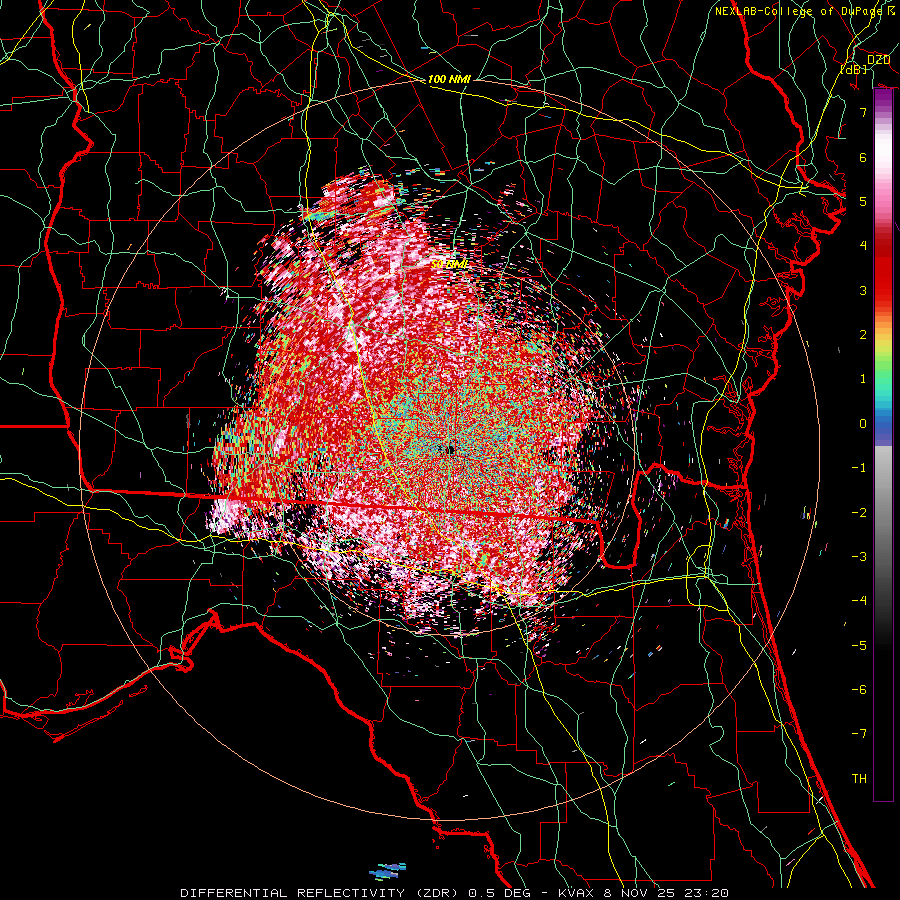
Task: Click the 3 value on the scale
Action: click(863, 290)
